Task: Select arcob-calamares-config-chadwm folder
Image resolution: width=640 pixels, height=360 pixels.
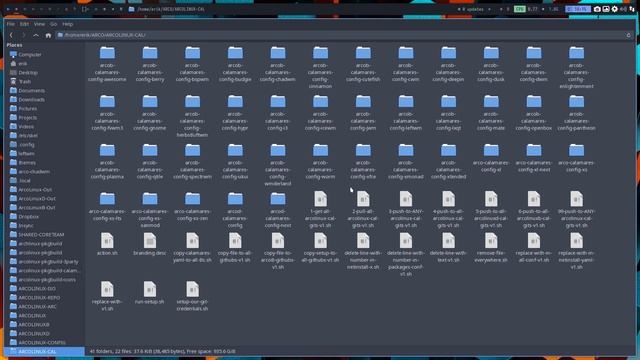Action: [x=278, y=64]
